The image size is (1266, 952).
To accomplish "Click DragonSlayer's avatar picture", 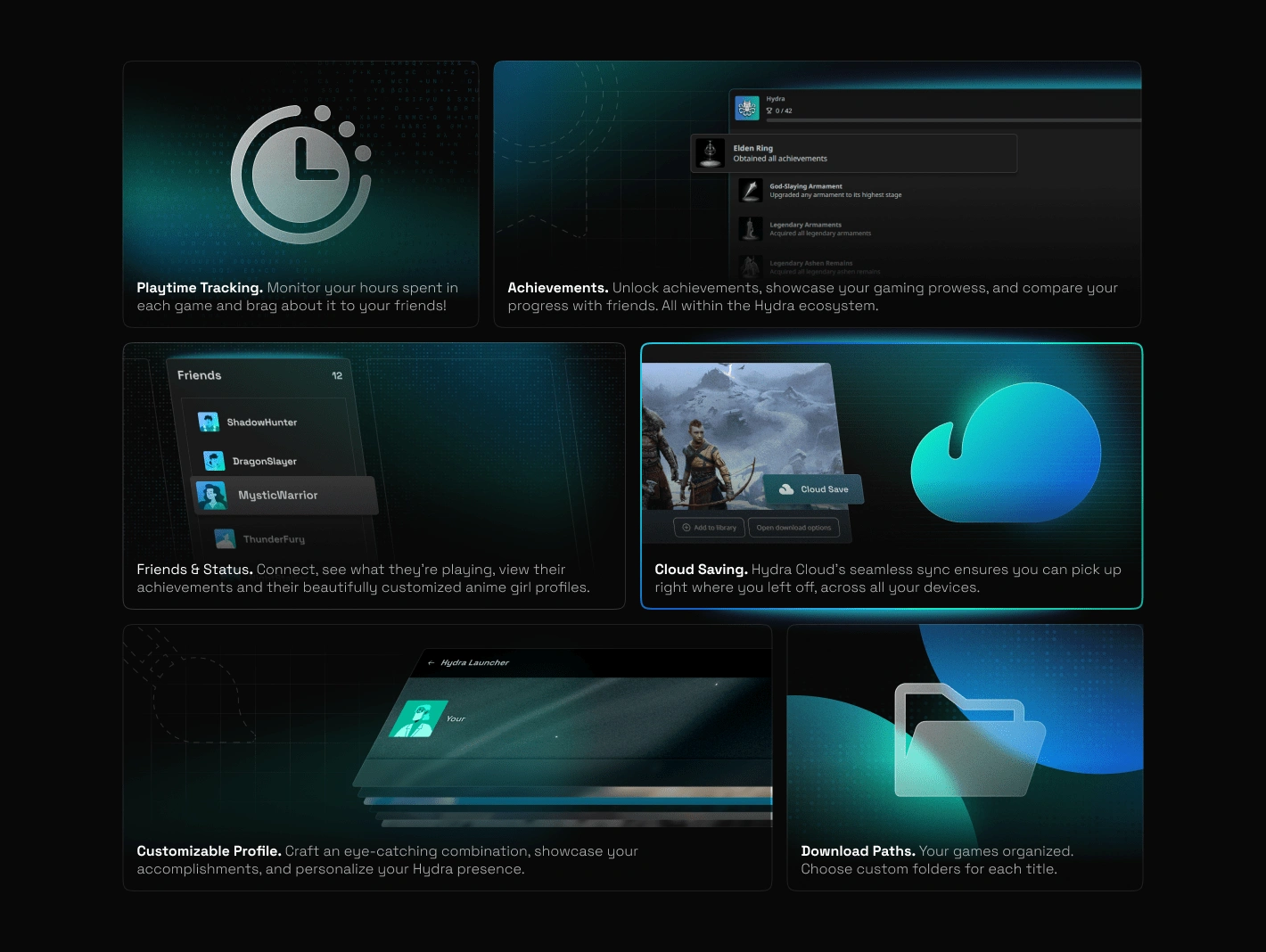I will (x=214, y=461).
